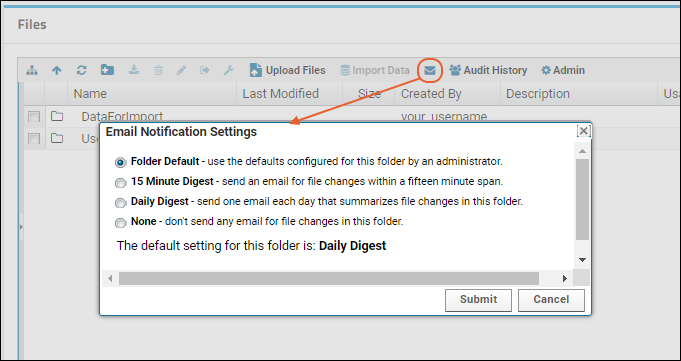Click the dialog horizontal scrollbar thumb
681x361 pixels.
tap(329, 278)
